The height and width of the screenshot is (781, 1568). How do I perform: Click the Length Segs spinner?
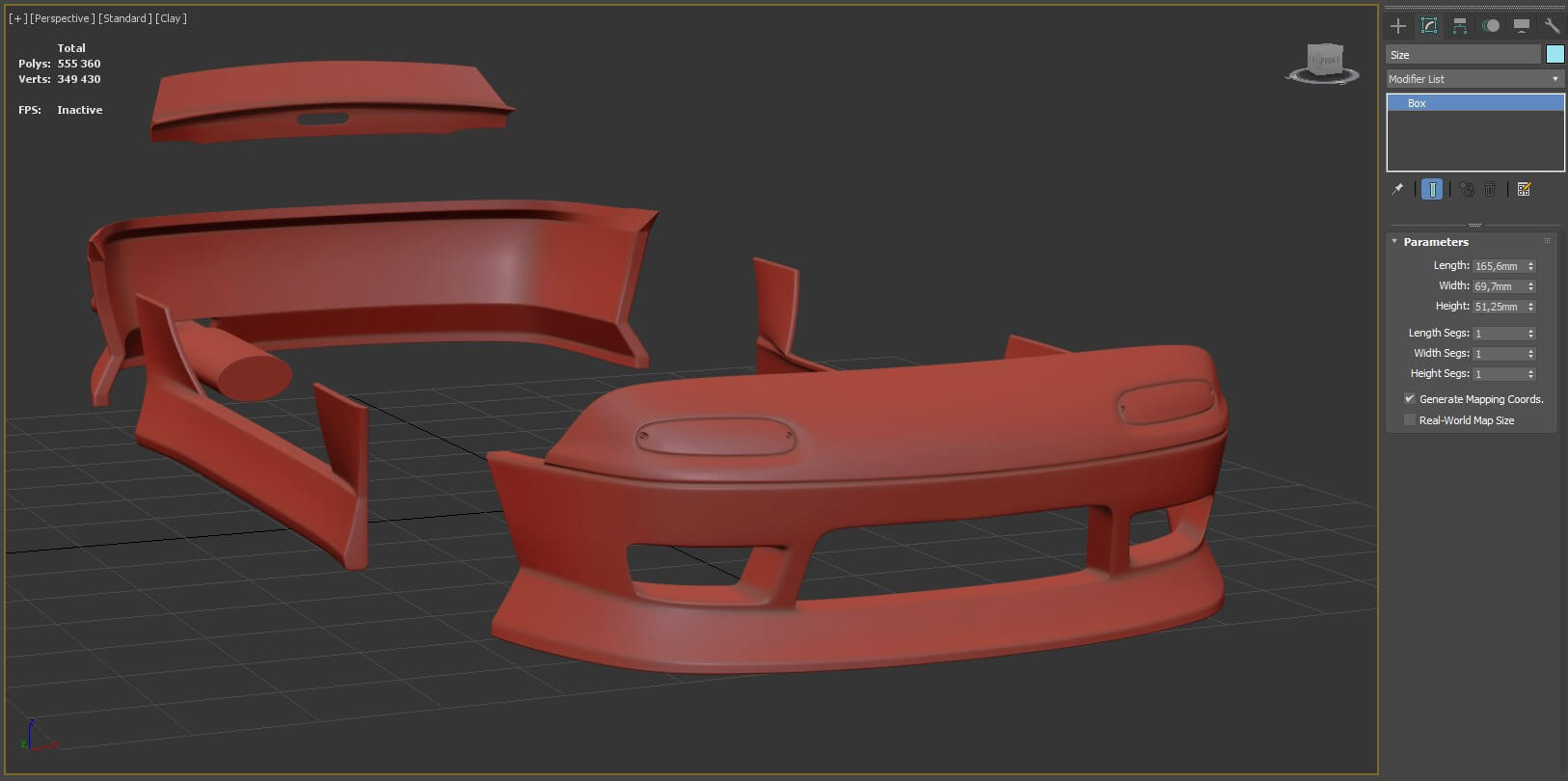1530,334
